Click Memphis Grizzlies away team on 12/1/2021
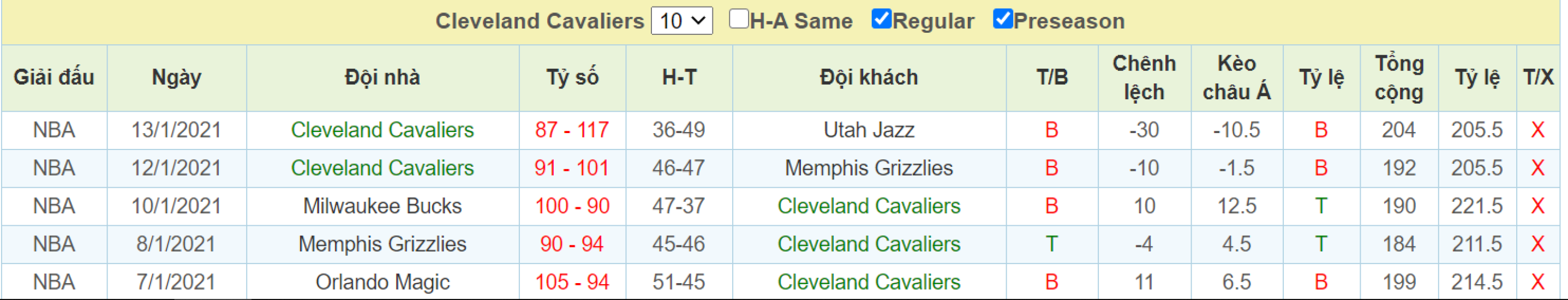Viewport: 1568px width, 300px height. coord(869,168)
